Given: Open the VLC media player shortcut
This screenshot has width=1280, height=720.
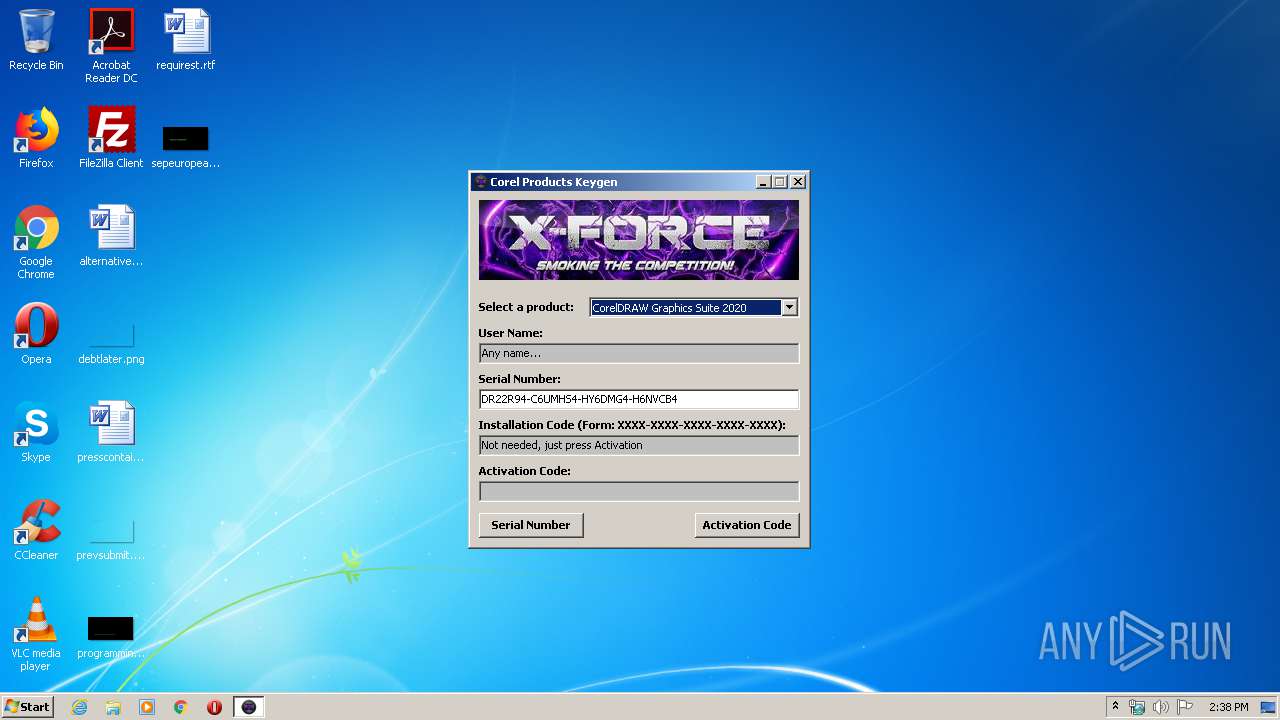Looking at the screenshot, I should pos(36,634).
